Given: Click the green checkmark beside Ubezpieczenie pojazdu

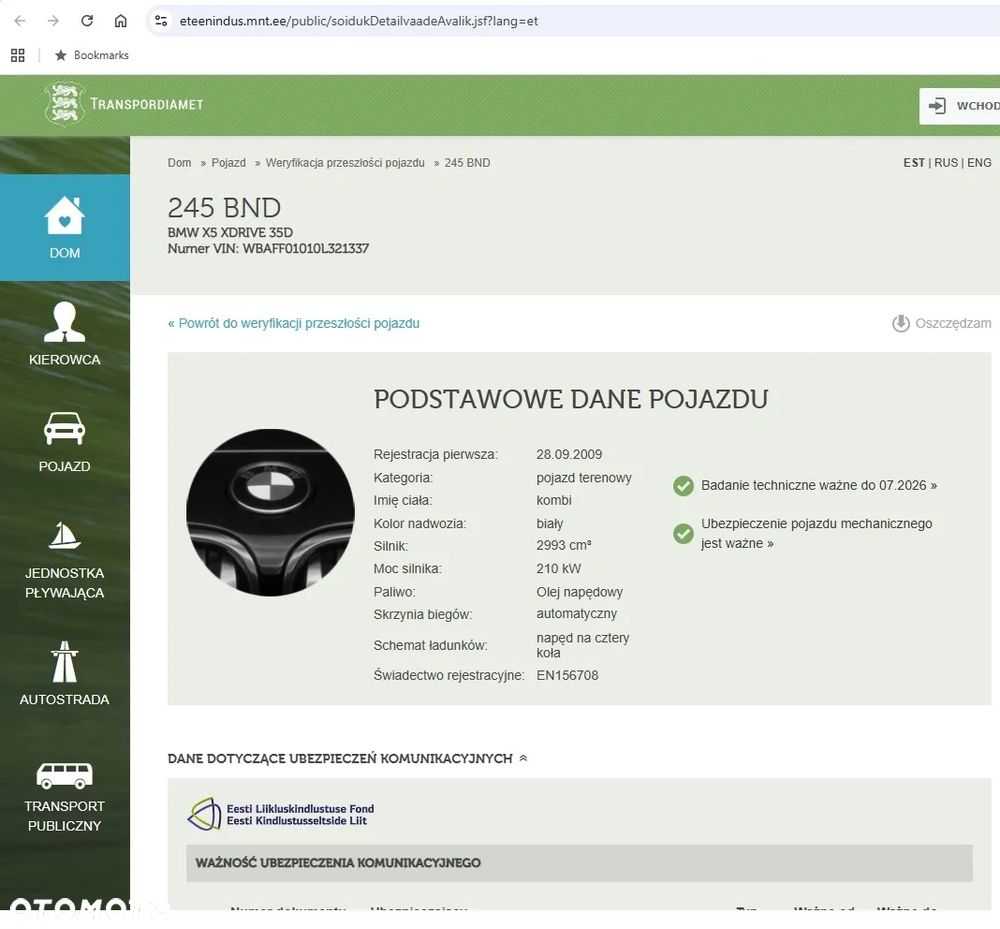Looking at the screenshot, I should tap(683, 534).
